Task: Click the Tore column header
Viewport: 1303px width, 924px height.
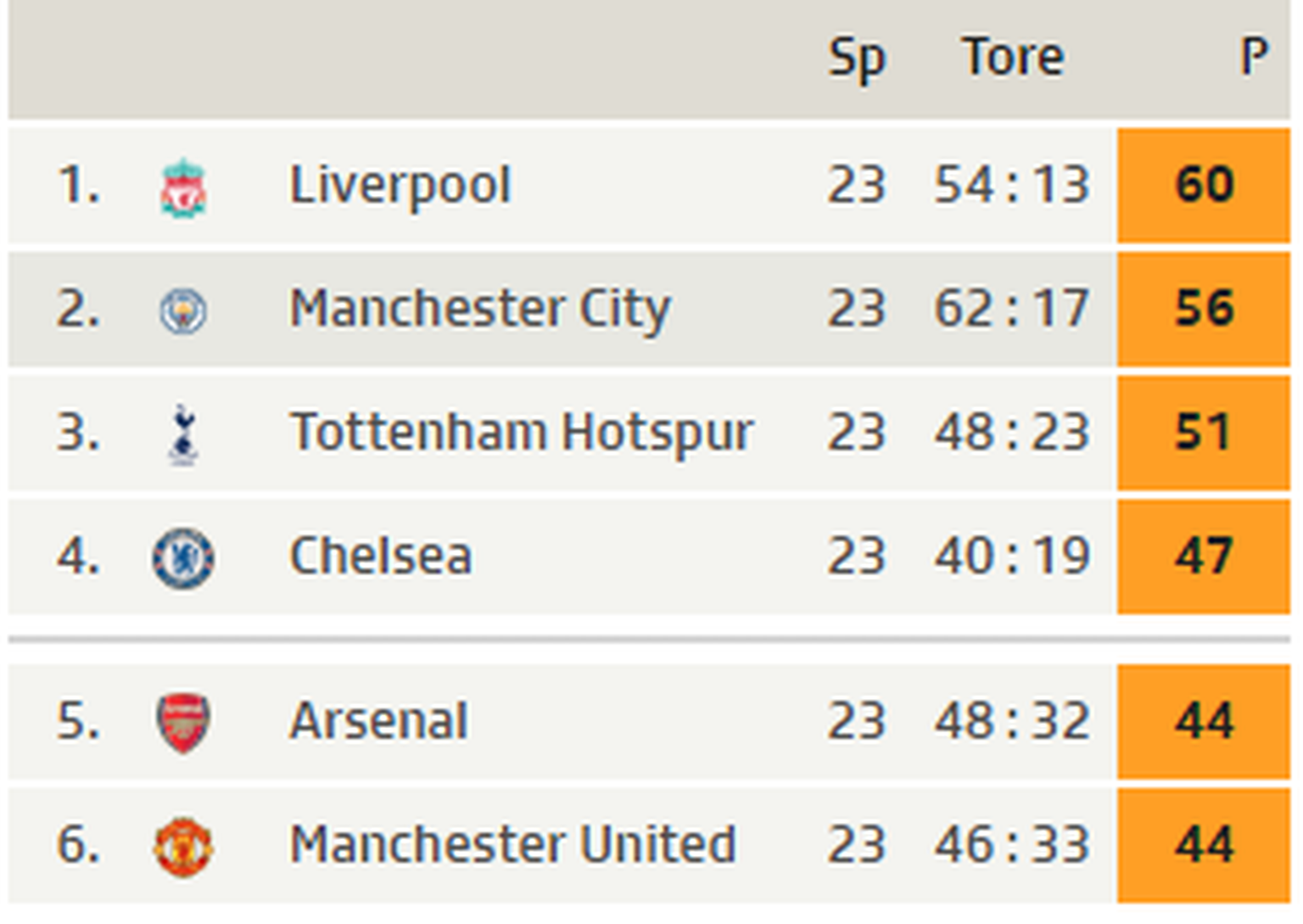Action: coord(1012,58)
